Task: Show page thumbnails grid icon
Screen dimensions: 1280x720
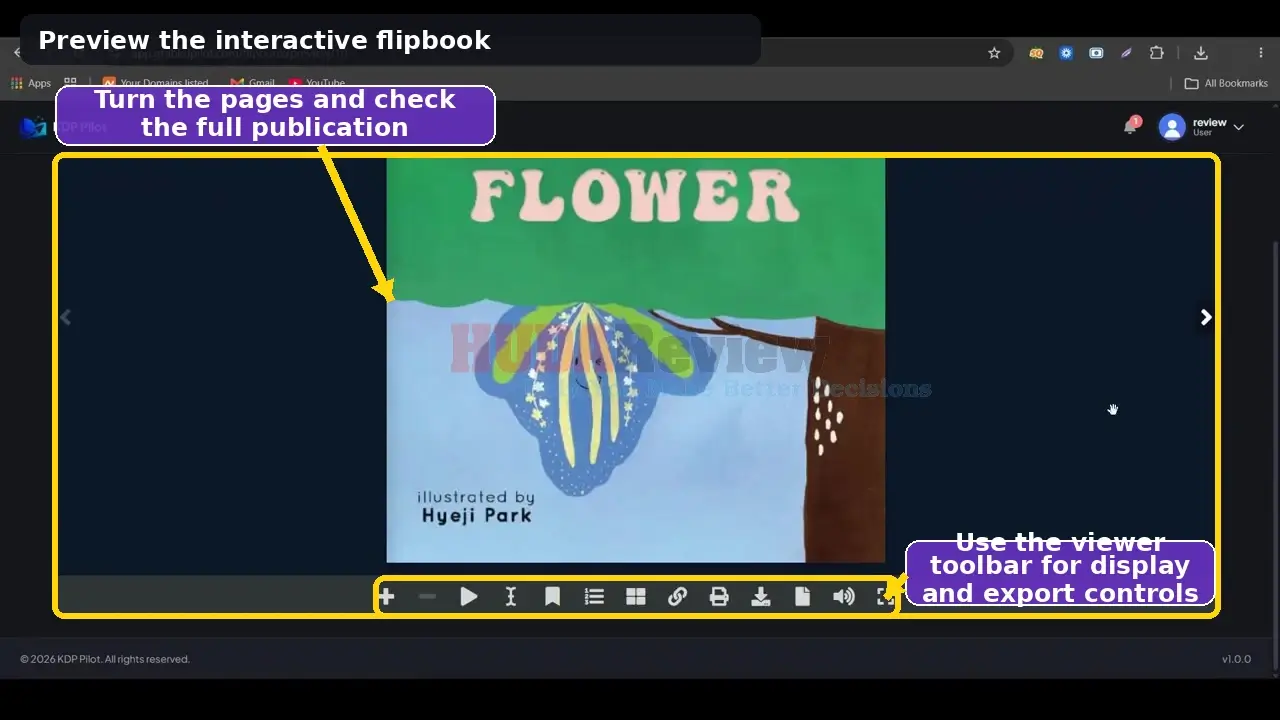Action: tap(636, 597)
